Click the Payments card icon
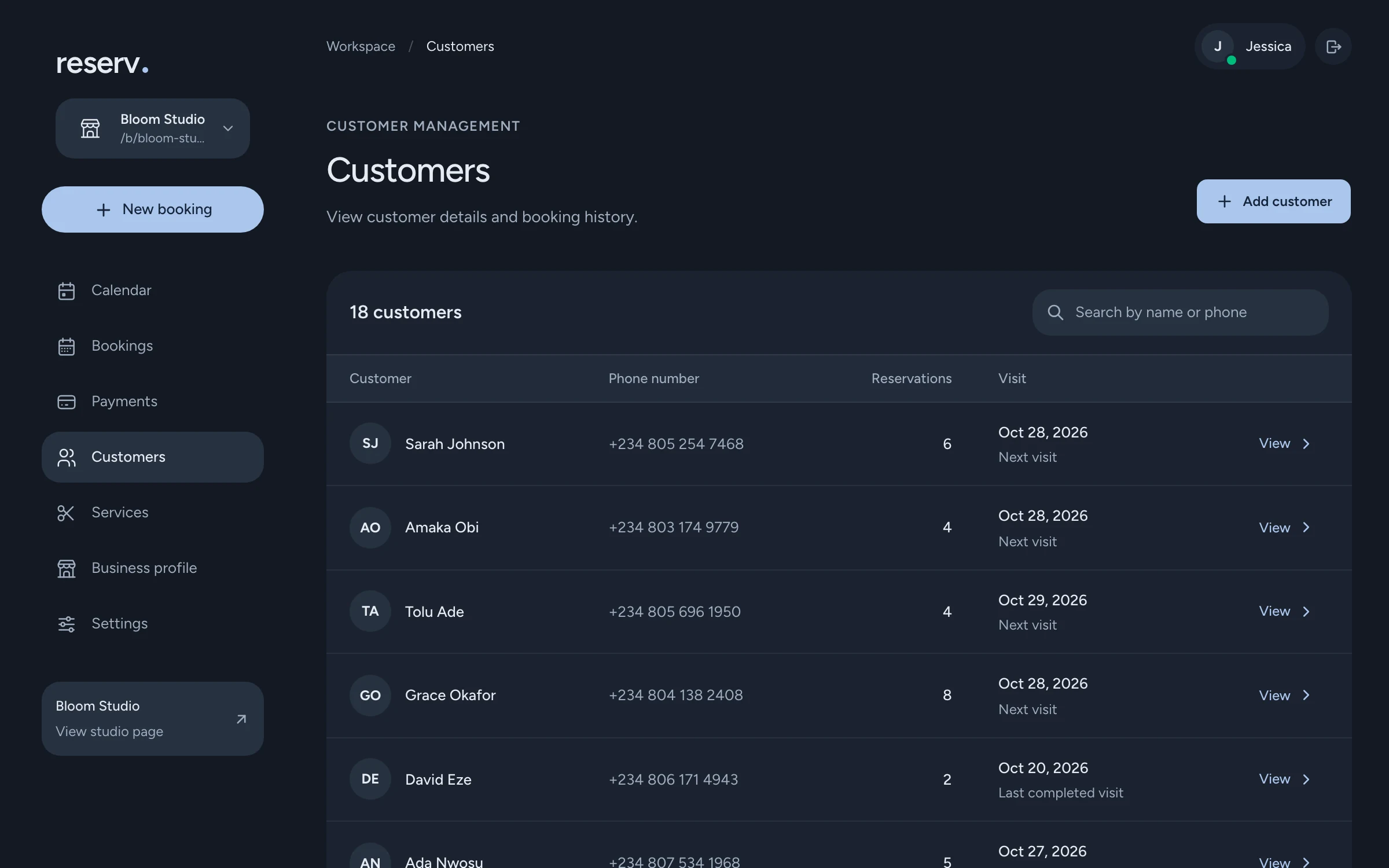1389x868 pixels. click(67, 402)
